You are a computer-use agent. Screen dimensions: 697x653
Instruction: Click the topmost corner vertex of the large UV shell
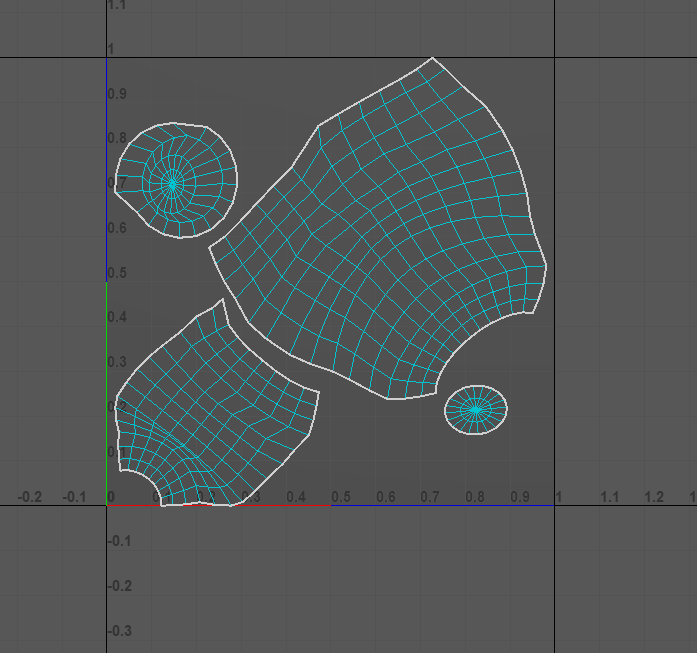[432, 58]
